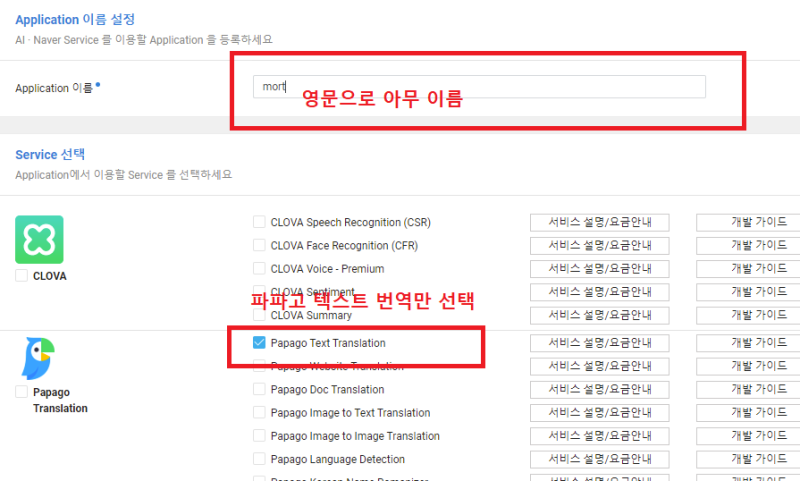The width and height of the screenshot is (800, 481).
Task: Enable Papago Image to Text Translation checkbox
Action: coord(259,412)
